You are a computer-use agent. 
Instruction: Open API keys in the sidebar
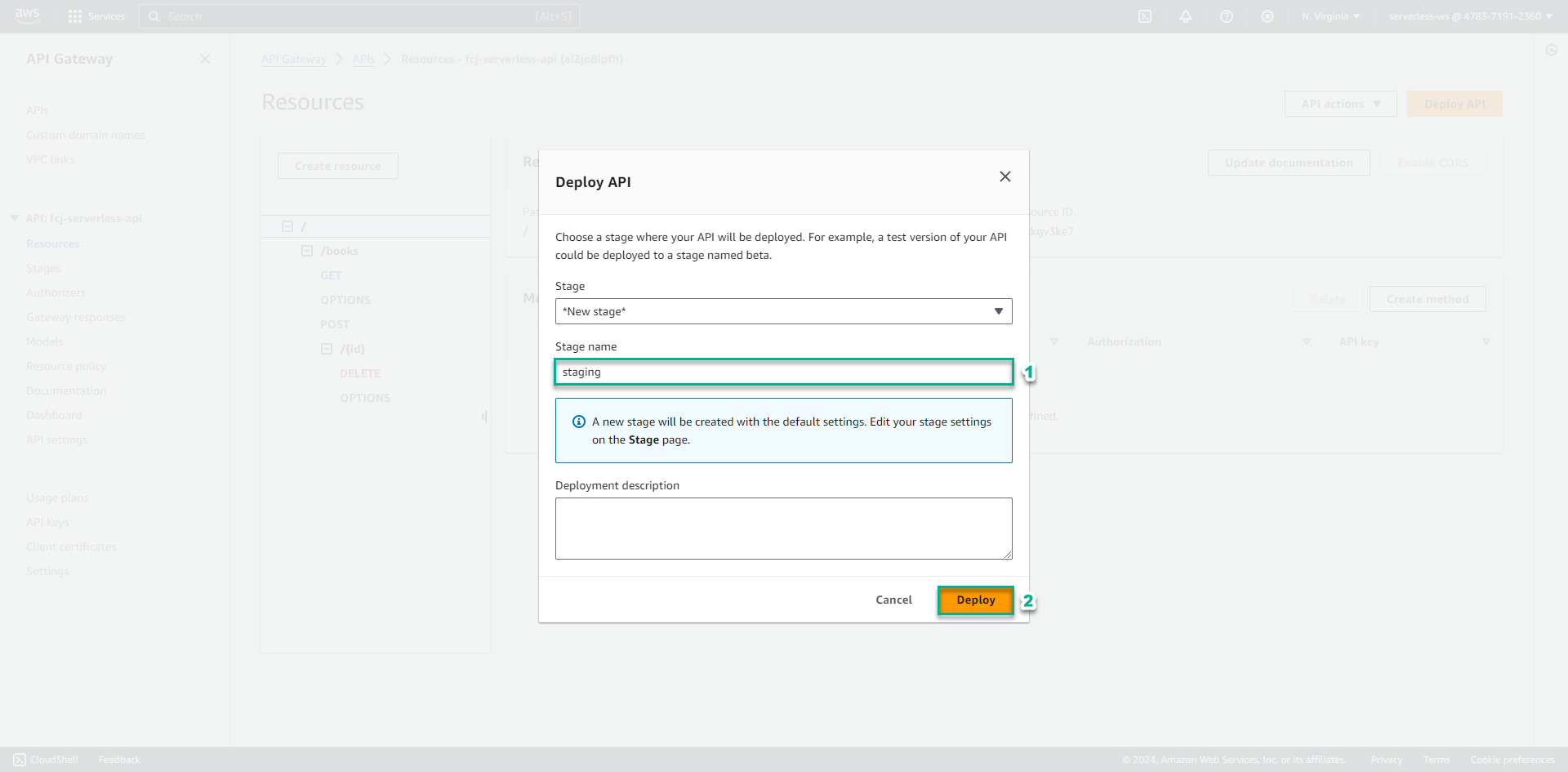(x=47, y=522)
